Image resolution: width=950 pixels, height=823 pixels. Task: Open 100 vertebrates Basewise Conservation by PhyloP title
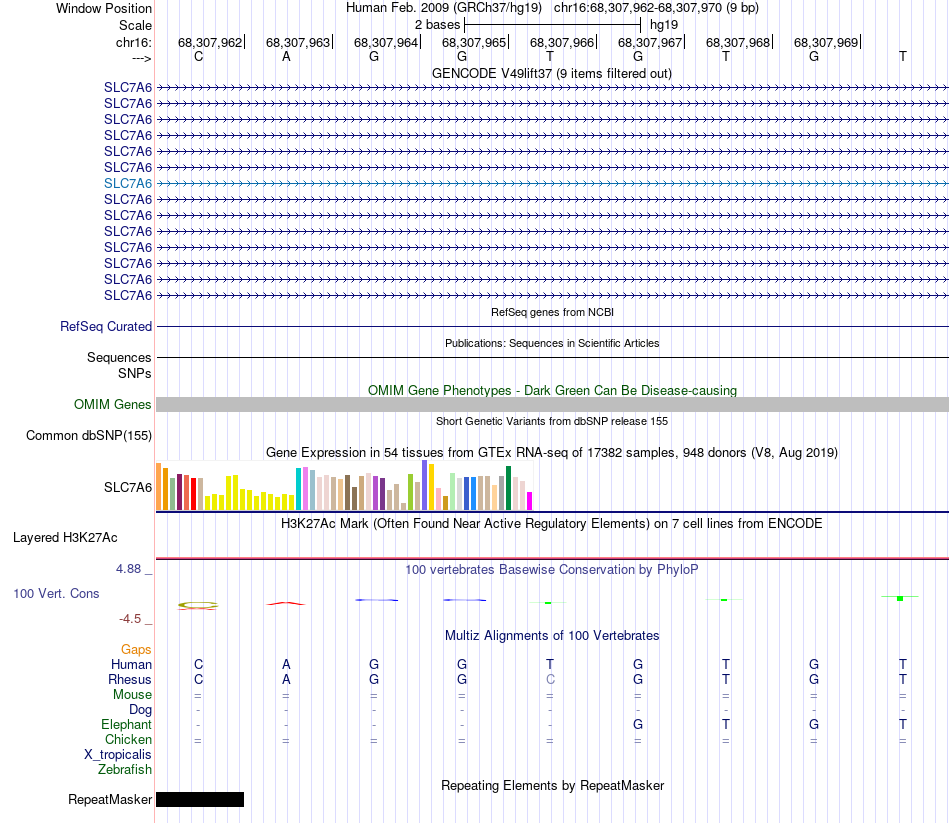[552, 570]
